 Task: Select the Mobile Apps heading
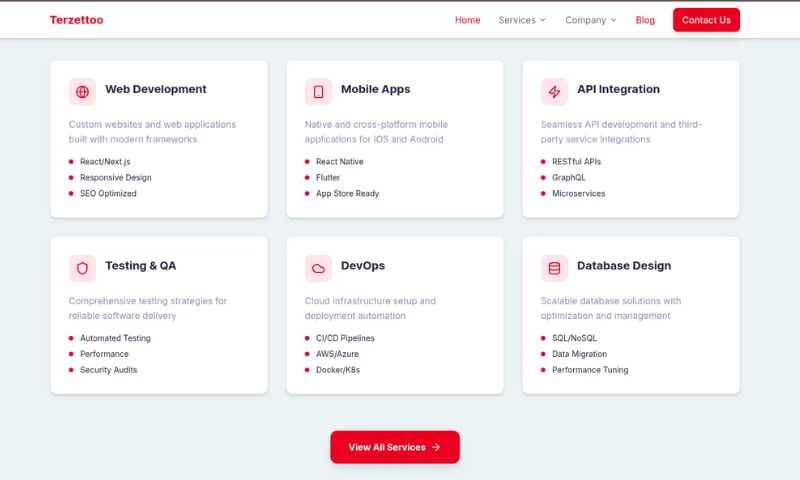click(x=375, y=89)
